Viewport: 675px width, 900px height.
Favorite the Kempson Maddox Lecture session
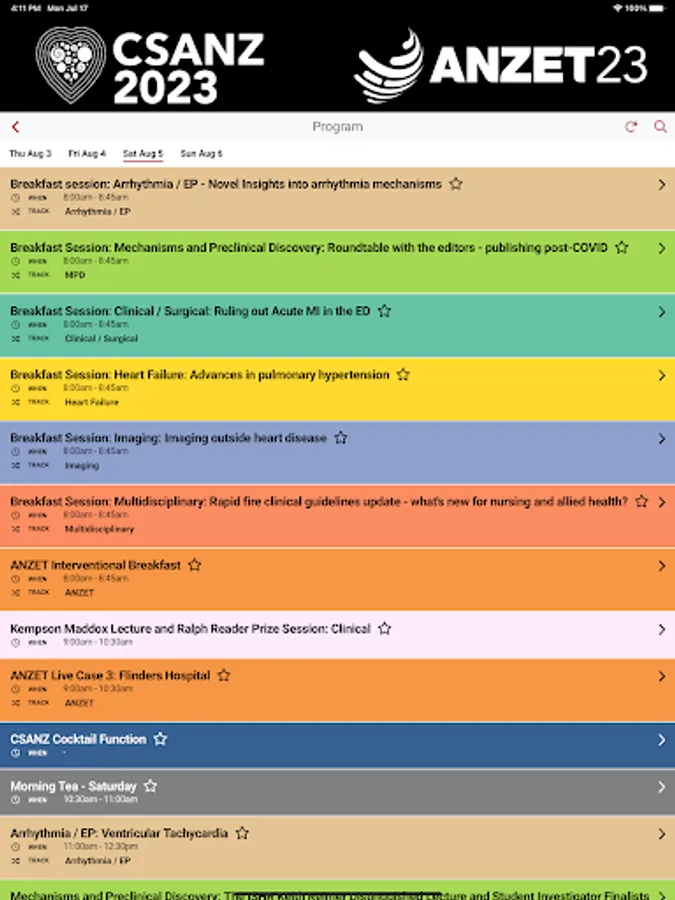pyautogui.click(x=385, y=629)
